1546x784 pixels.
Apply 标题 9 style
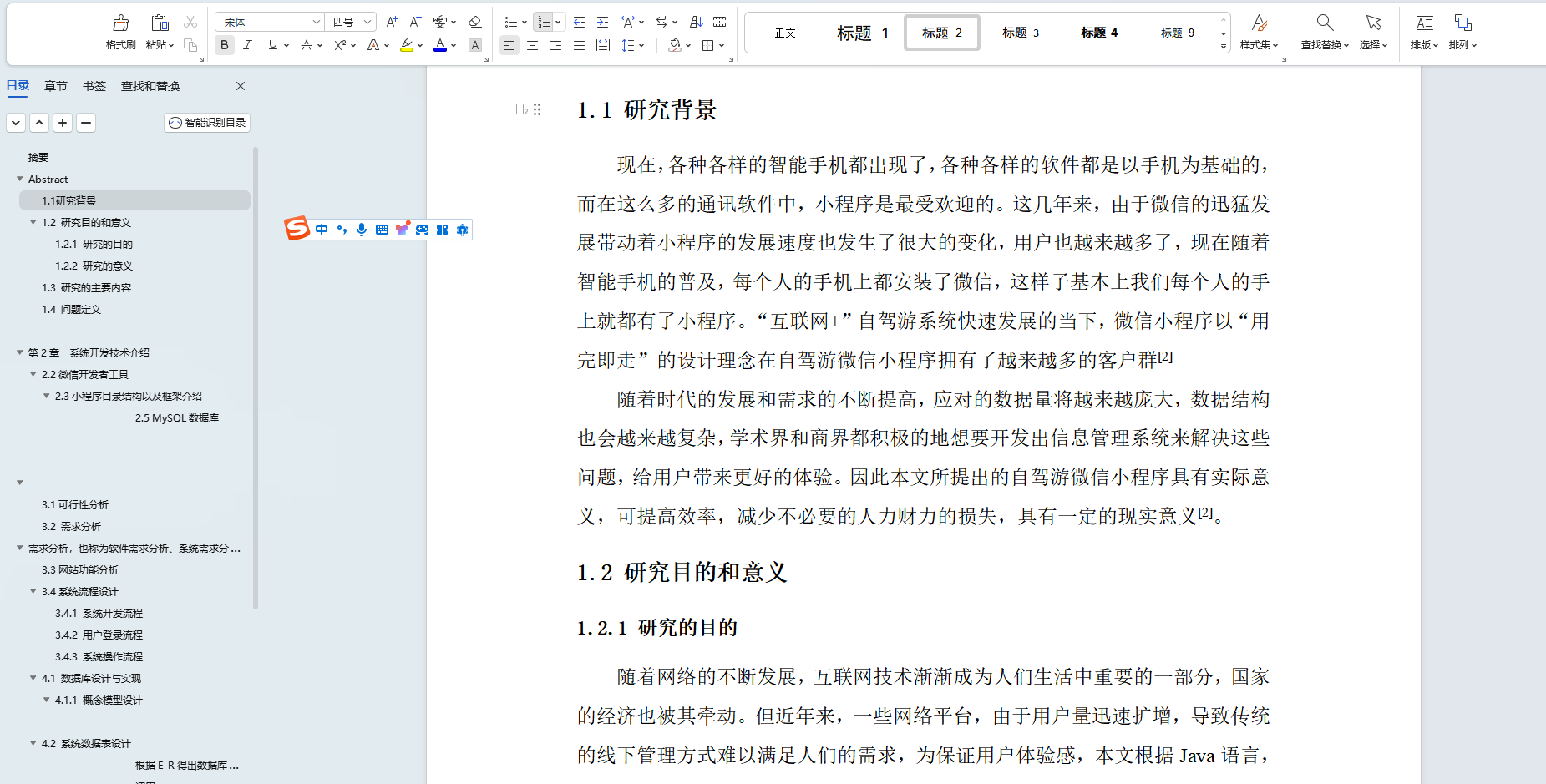pyautogui.click(x=1178, y=33)
